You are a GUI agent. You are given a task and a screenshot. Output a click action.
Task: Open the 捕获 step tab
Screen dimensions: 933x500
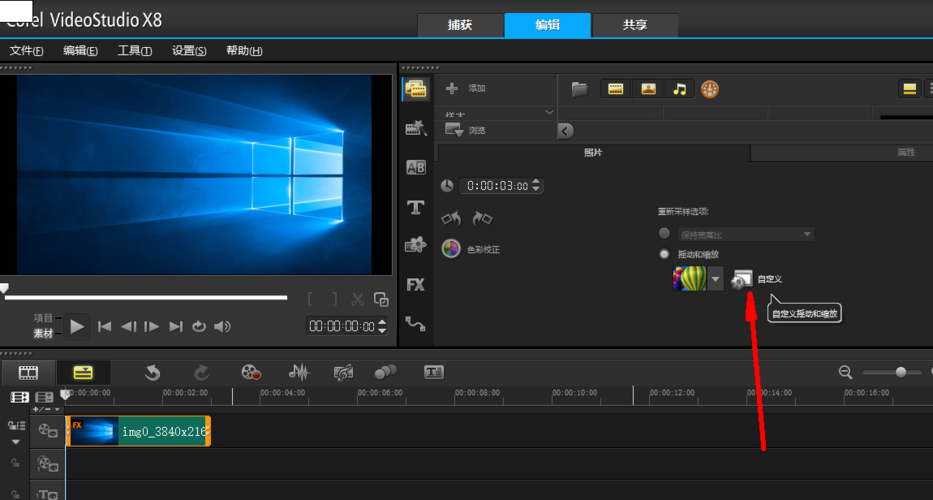[x=461, y=26]
